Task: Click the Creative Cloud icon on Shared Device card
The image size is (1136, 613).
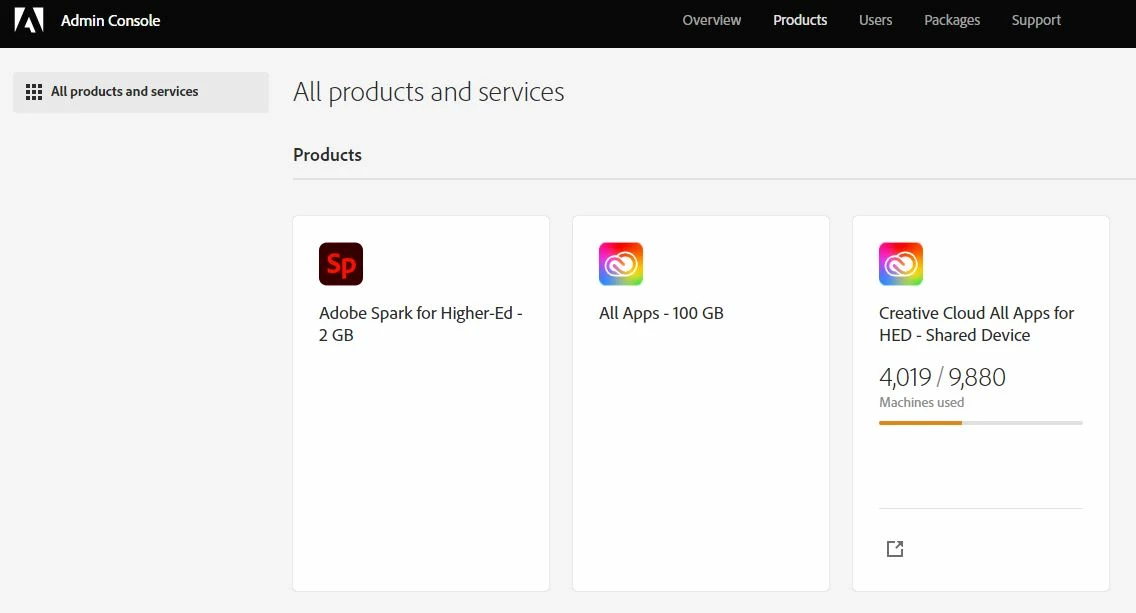Action: pyautogui.click(x=901, y=264)
